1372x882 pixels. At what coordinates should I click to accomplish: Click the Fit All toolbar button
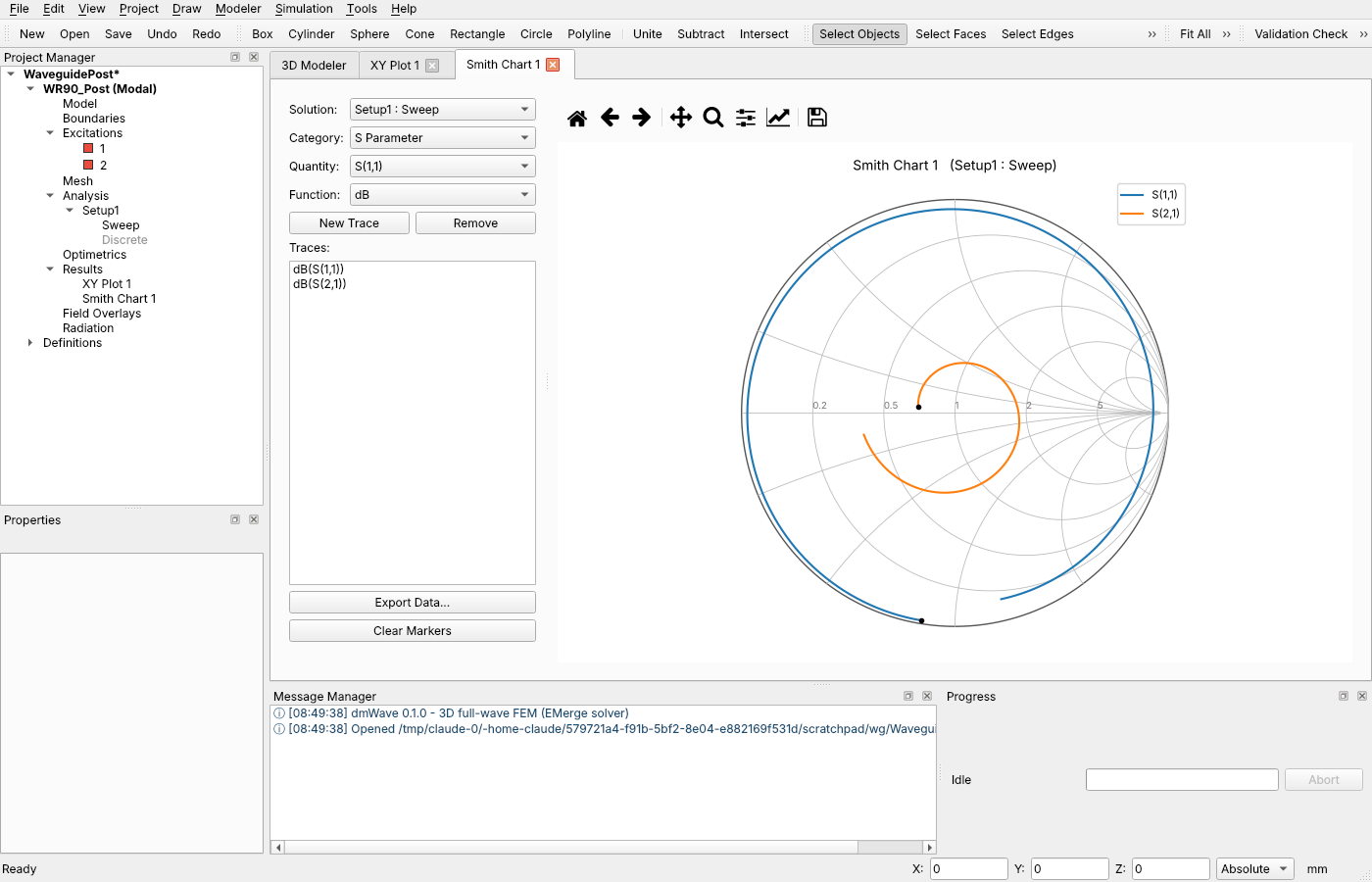coord(1196,34)
